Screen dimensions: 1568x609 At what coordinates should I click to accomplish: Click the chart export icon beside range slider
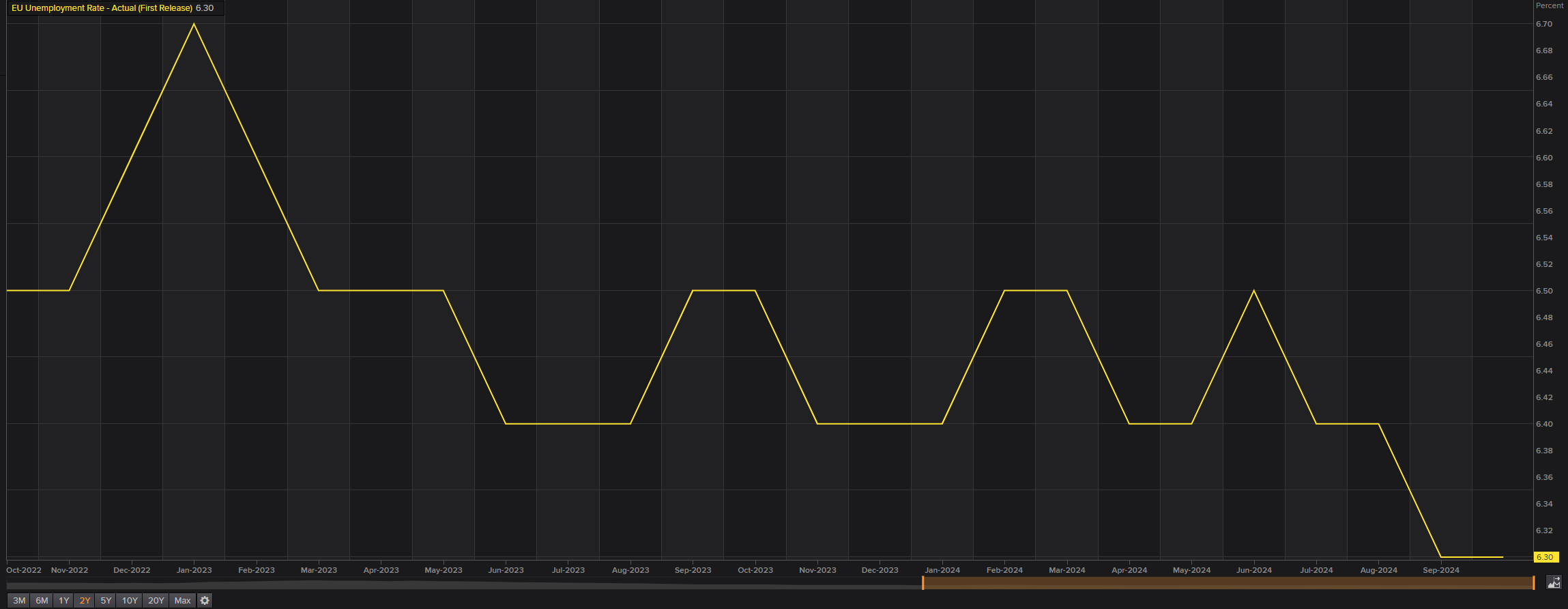[1553, 582]
